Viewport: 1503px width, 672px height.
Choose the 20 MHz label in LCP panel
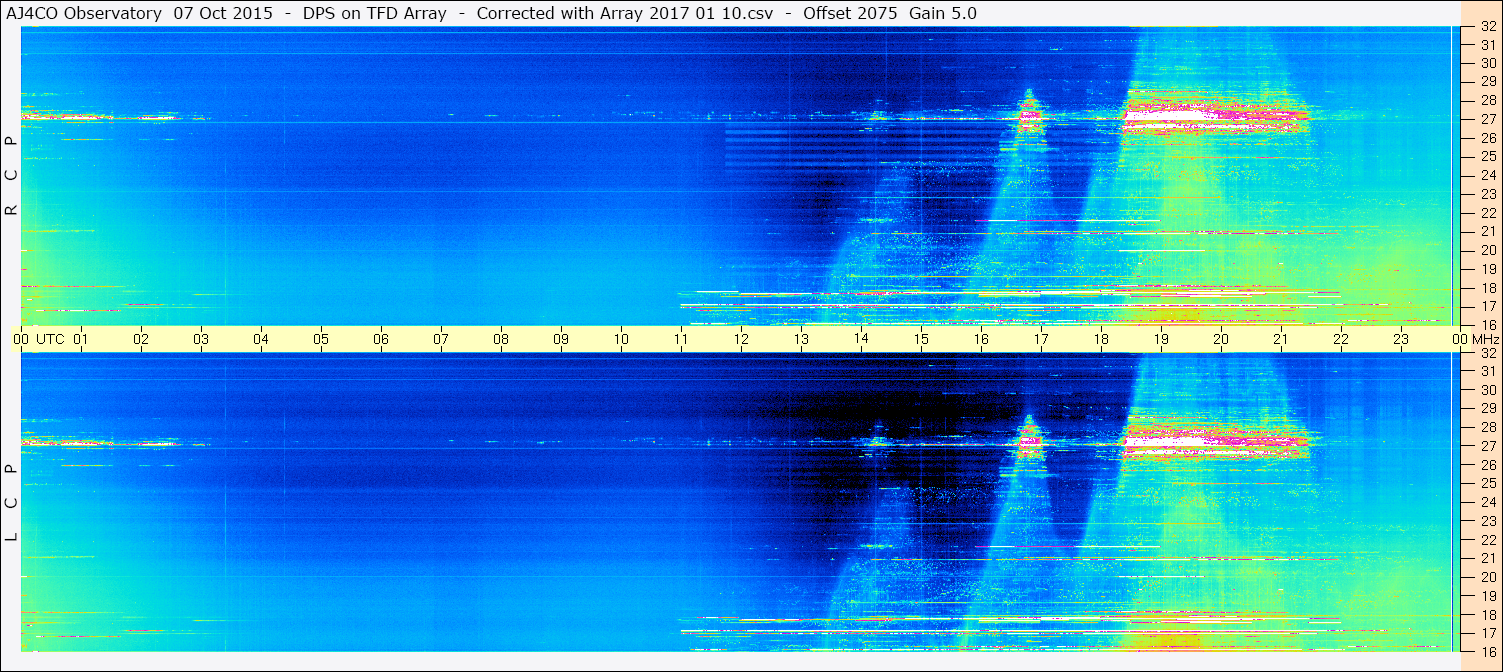[x=1487, y=577]
